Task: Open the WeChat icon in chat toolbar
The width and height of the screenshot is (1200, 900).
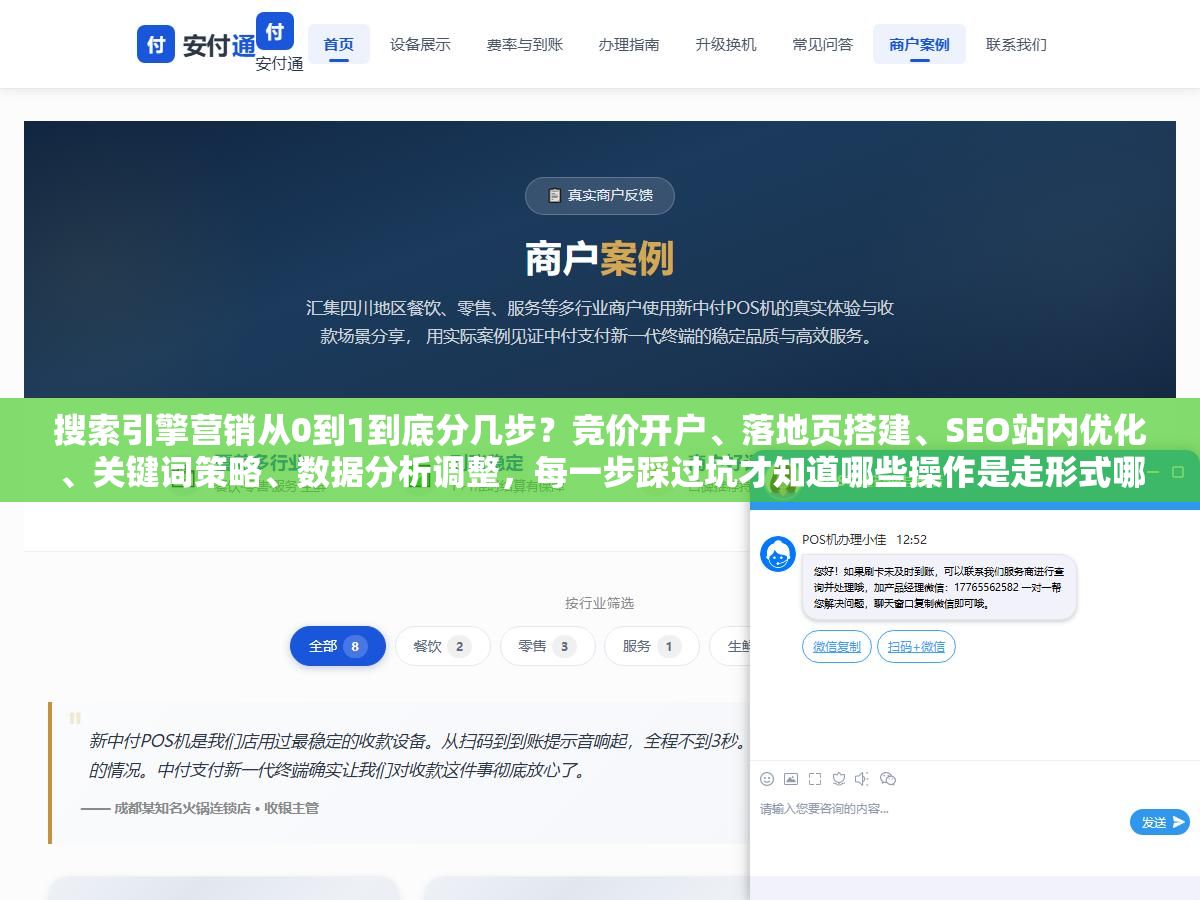Action: pos(887,779)
